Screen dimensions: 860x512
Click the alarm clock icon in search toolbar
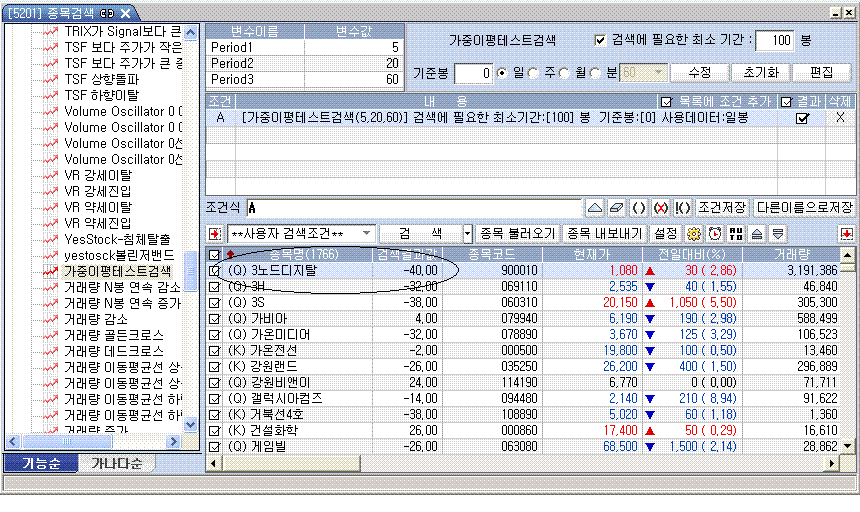[714, 233]
